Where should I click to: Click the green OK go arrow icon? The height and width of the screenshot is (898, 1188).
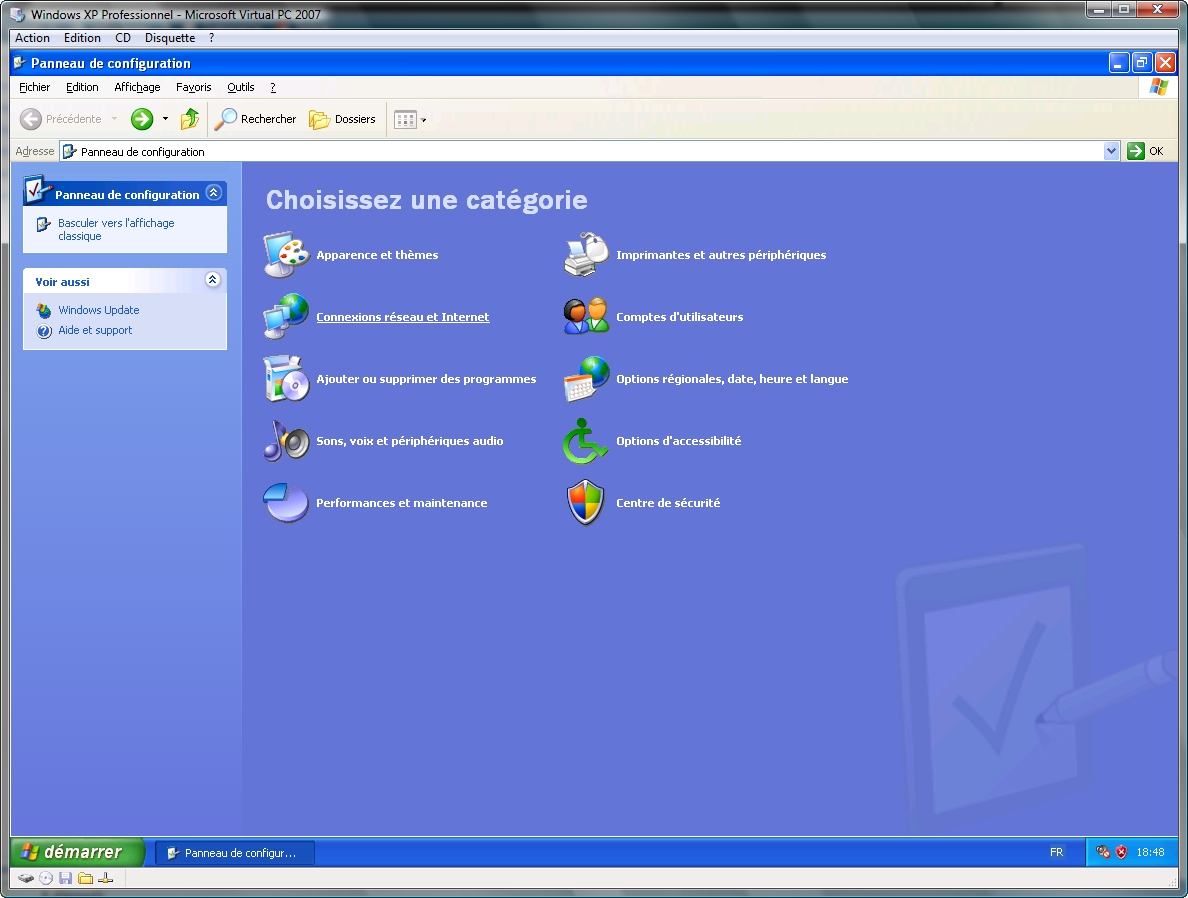[x=1135, y=151]
